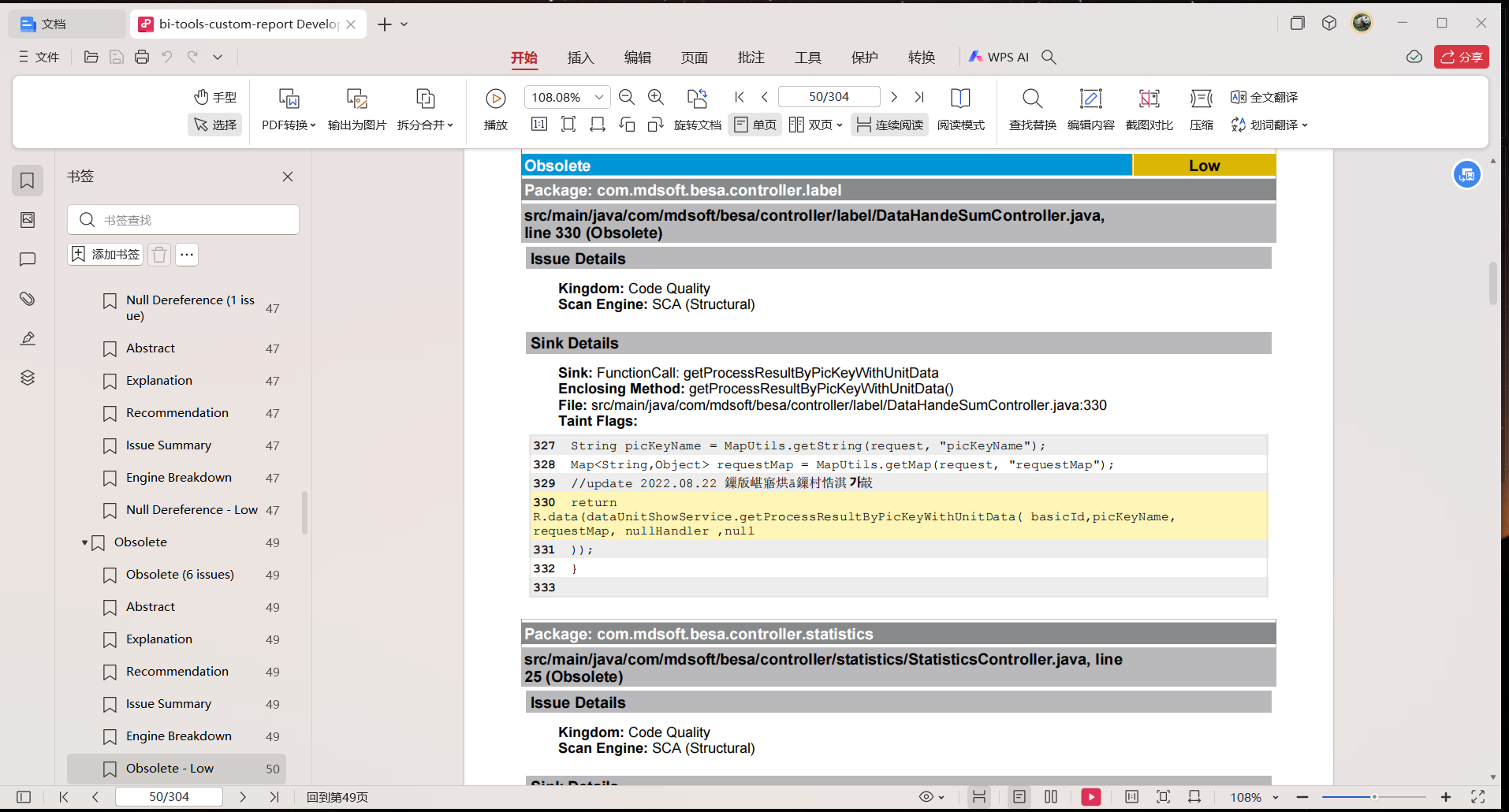Zoom in with the plus magnifier
This screenshot has width=1509, height=812.
[656, 97]
